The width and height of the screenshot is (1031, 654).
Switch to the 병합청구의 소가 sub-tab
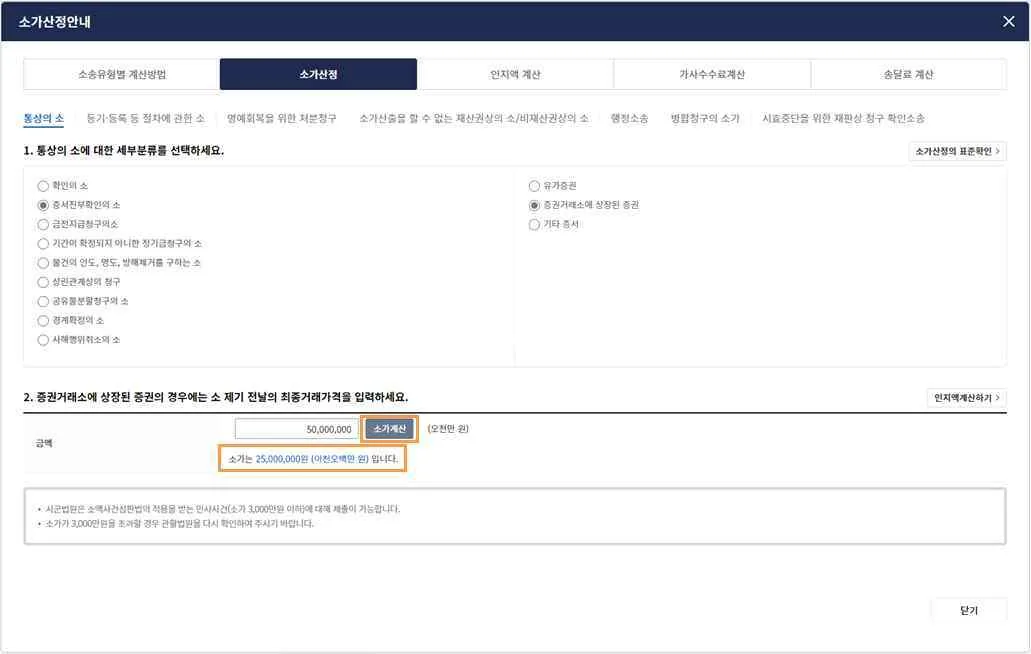pos(705,118)
